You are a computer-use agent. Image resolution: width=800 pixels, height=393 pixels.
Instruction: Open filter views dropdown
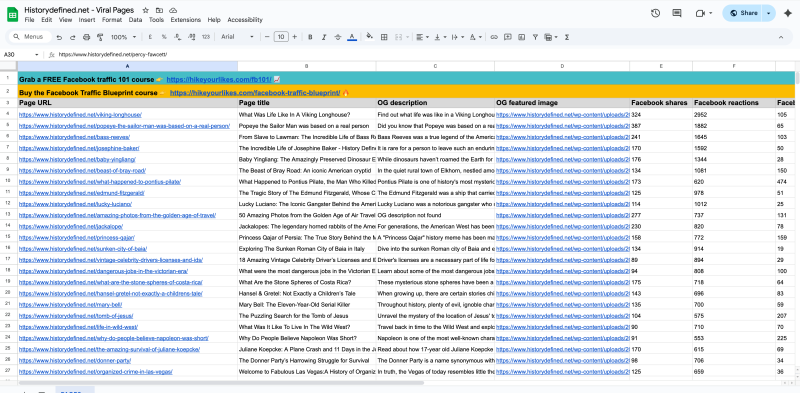551,37
